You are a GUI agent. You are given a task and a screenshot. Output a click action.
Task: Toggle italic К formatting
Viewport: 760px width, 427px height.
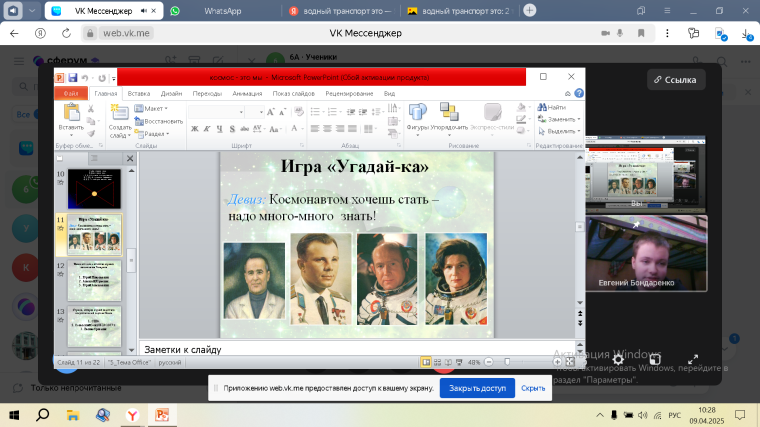207,129
